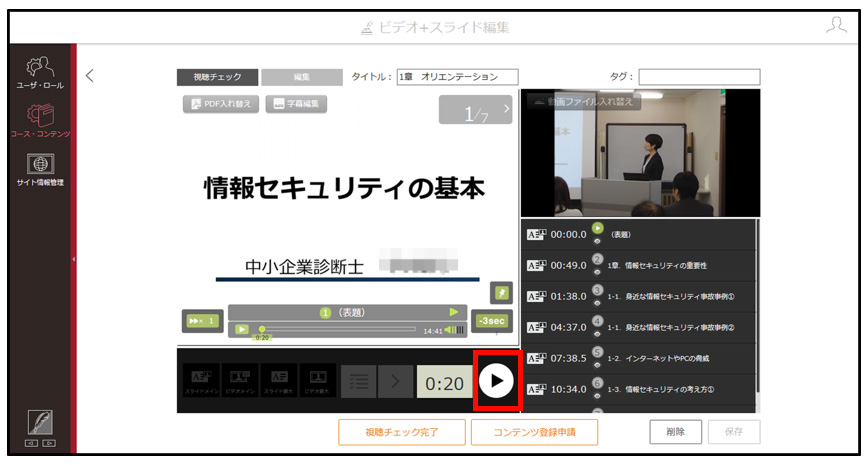The width and height of the screenshot is (867, 465).
Task: Open コース・コンテンツ sidebar icon
Action: [40, 121]
